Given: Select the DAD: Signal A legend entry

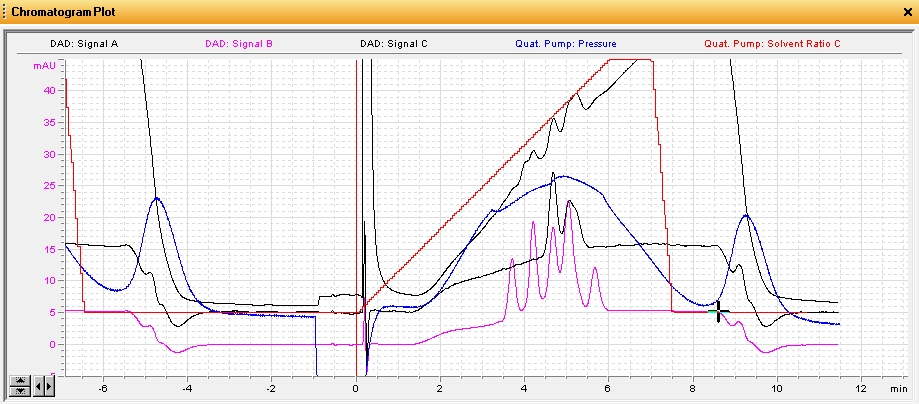Looking at the screenshot, I should click(x=84, y=44).
